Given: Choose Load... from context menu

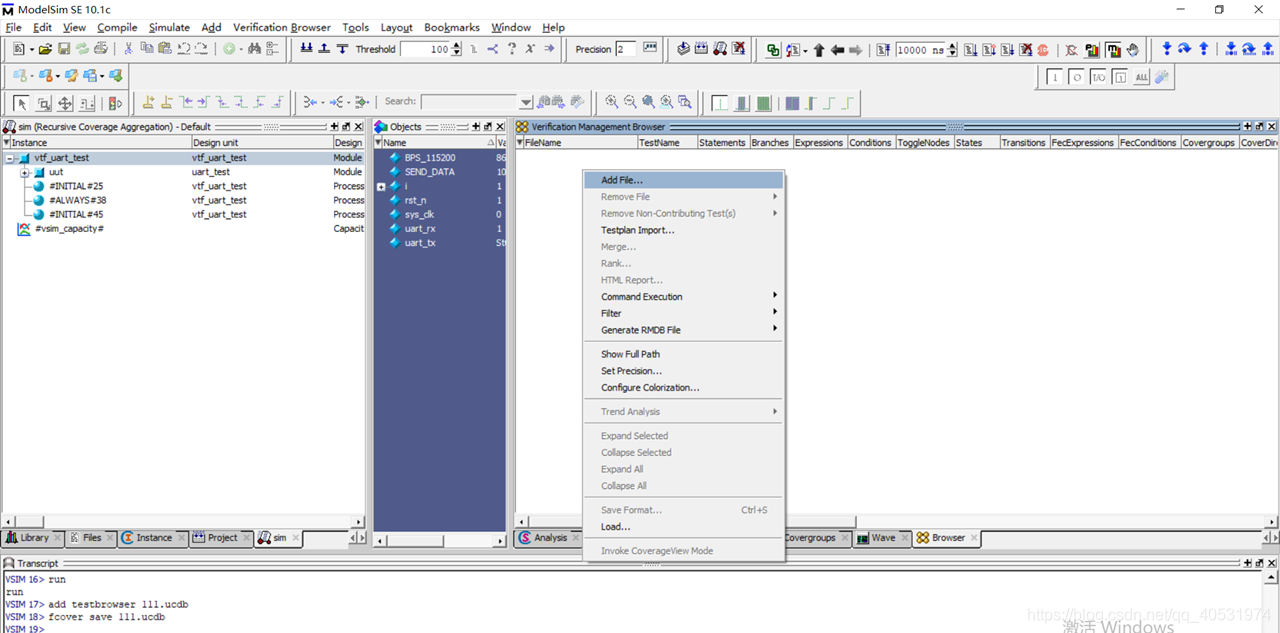Looking at the screenshot, I should click(x=683, y=527).
